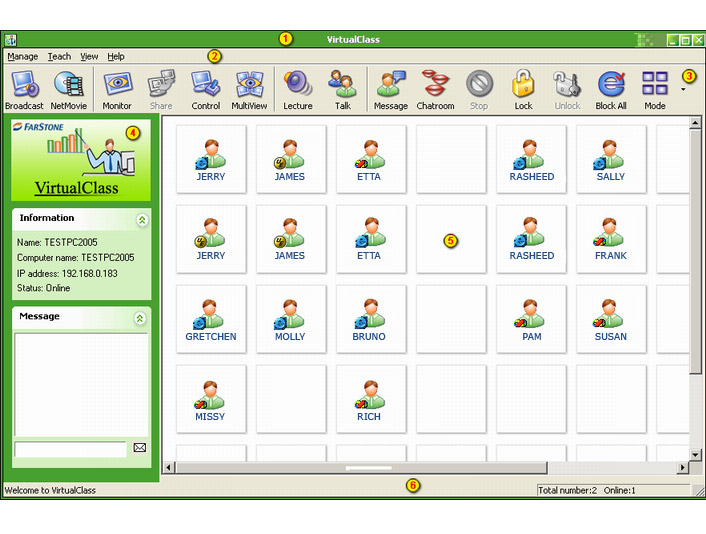
Task: Select student ETTA in second row
Action: click(371, 239)
